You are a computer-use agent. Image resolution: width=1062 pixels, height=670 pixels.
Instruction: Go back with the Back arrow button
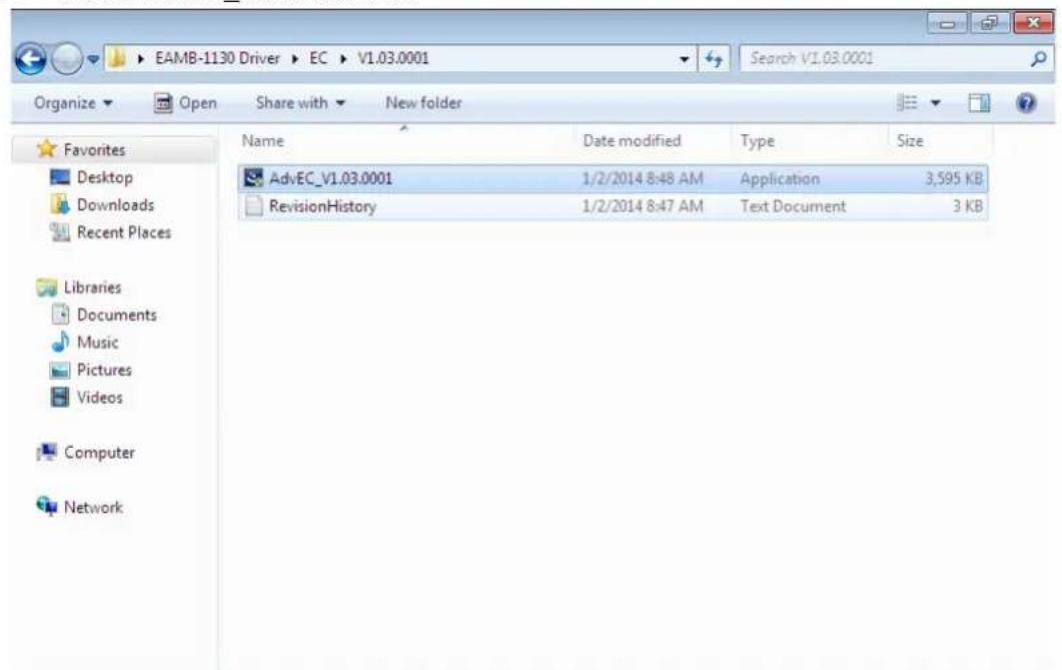pyautogui.click(x=30, y=59)
